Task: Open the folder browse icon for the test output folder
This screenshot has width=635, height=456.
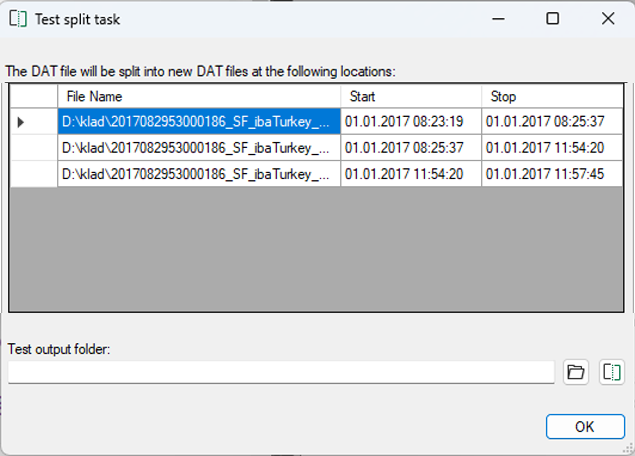Action: [575, 372]
